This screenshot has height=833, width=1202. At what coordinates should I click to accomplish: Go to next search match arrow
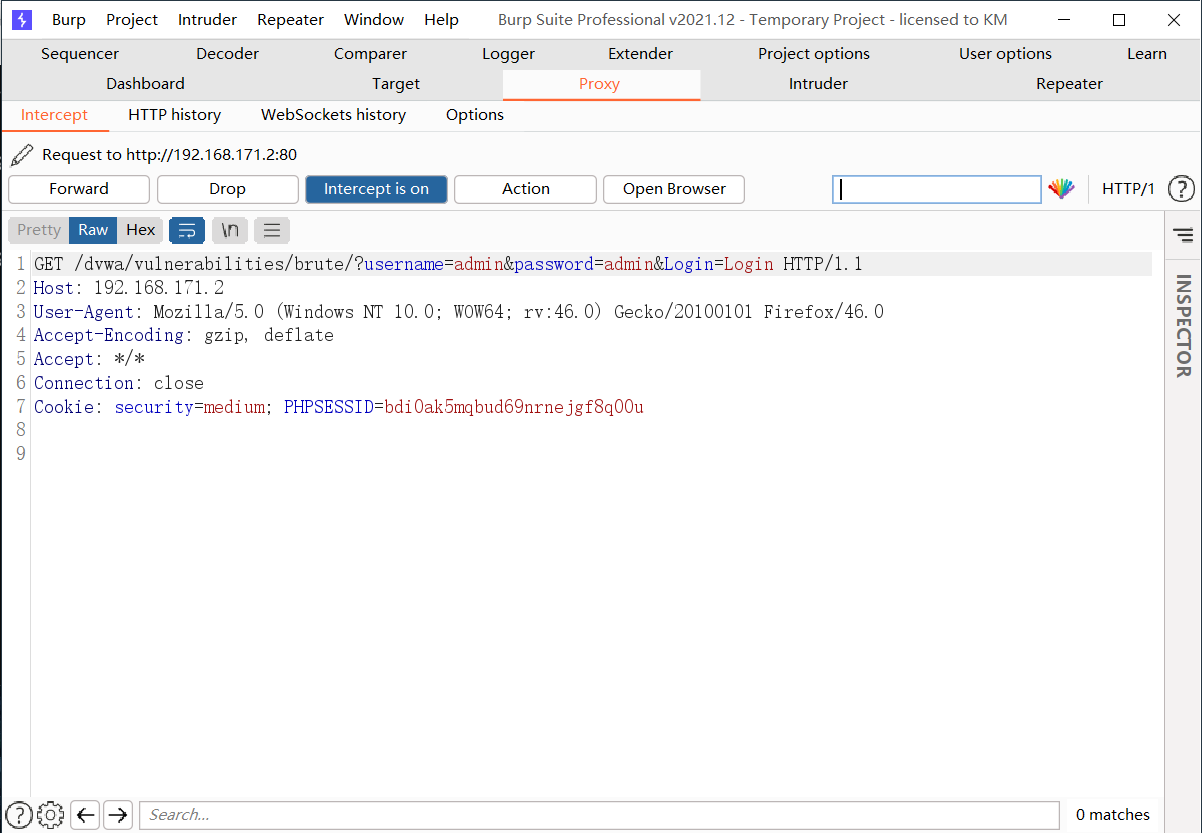tap(118, 815)
